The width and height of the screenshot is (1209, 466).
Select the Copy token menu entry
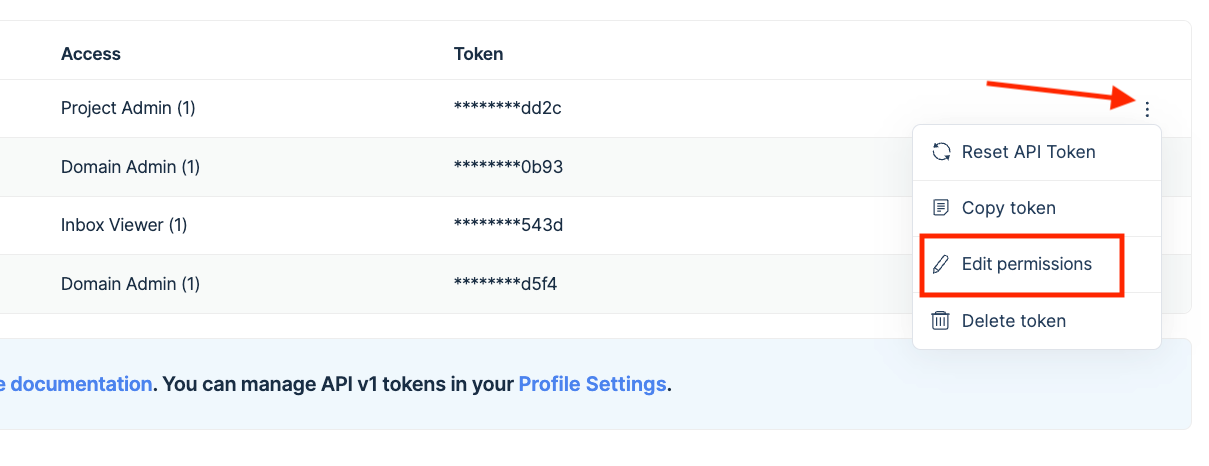coord(1037,208)
